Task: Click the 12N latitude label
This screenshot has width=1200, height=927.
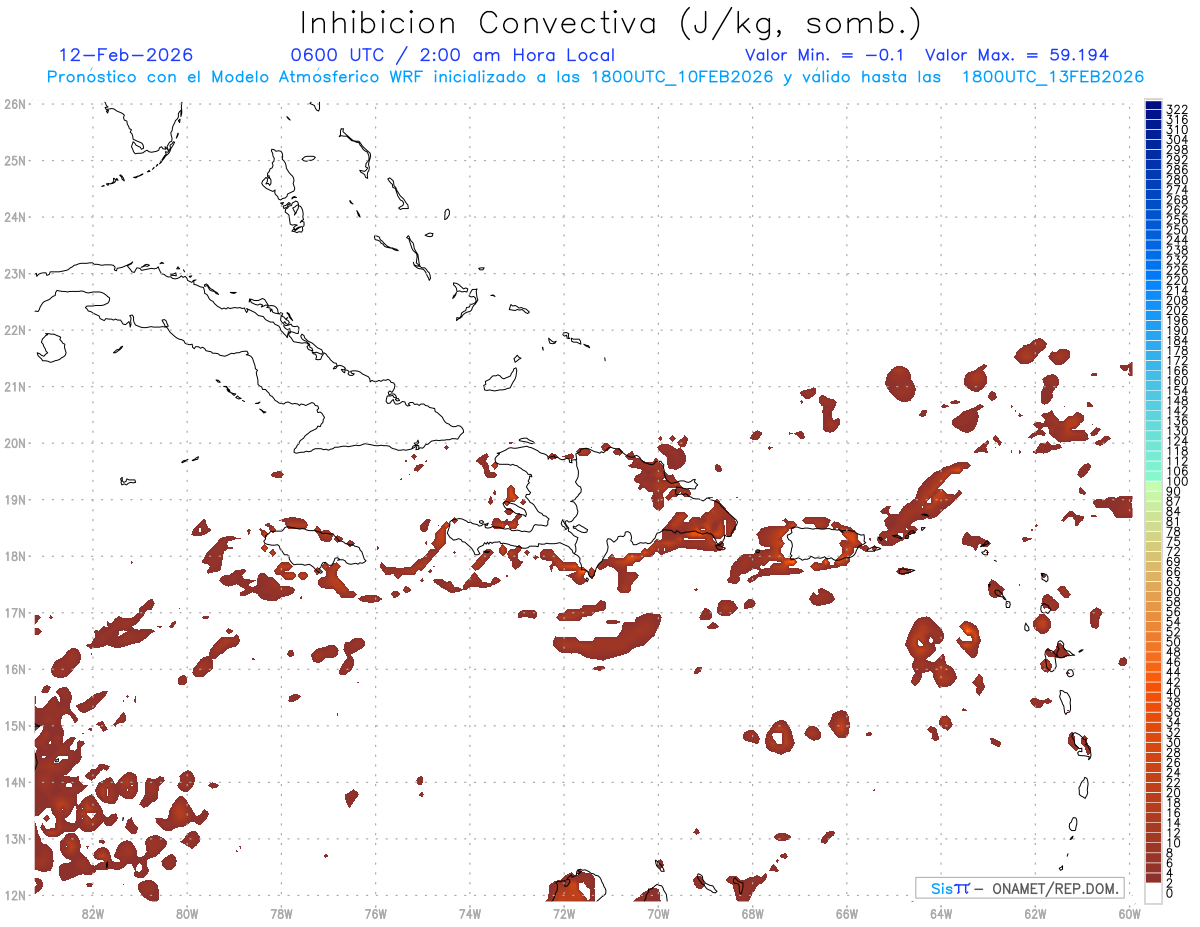Action: [15, 895]
